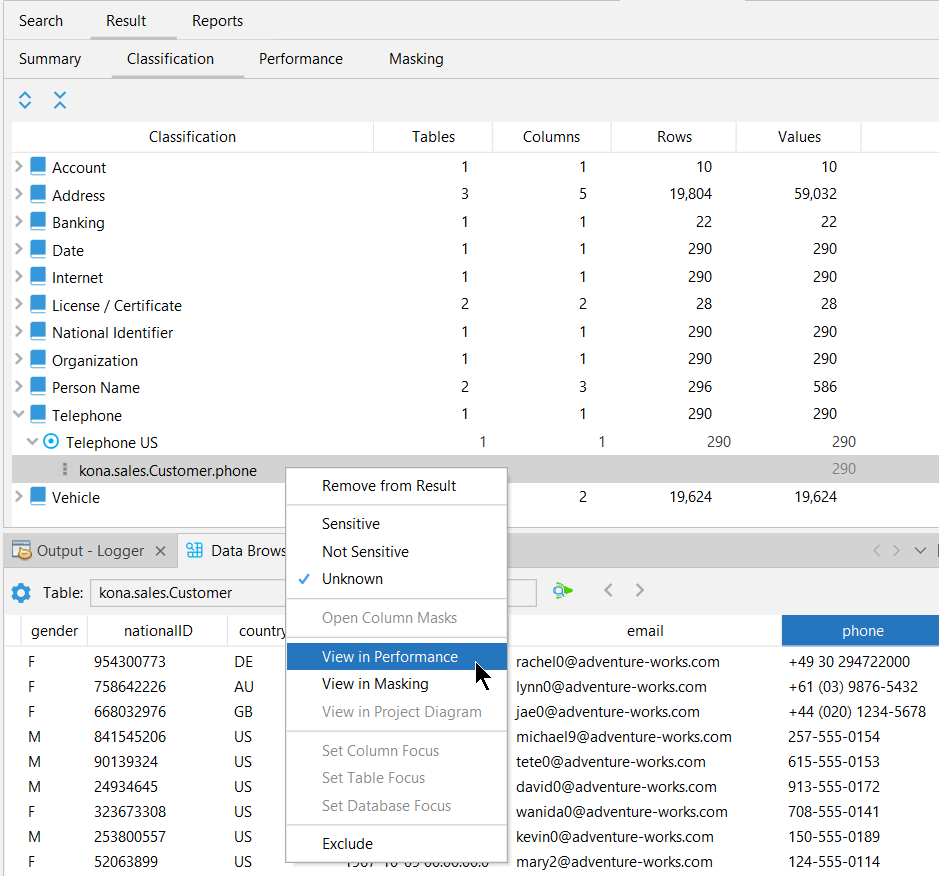Sort by the Tables column header

(433, 137)
